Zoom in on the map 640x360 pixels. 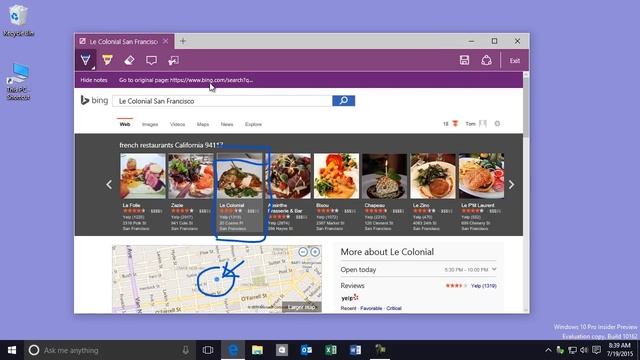[x=315, y=252]
